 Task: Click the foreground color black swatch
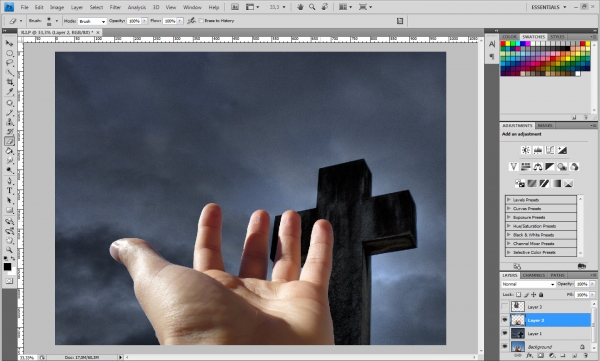pyautogui.click(x=7, y=267)
